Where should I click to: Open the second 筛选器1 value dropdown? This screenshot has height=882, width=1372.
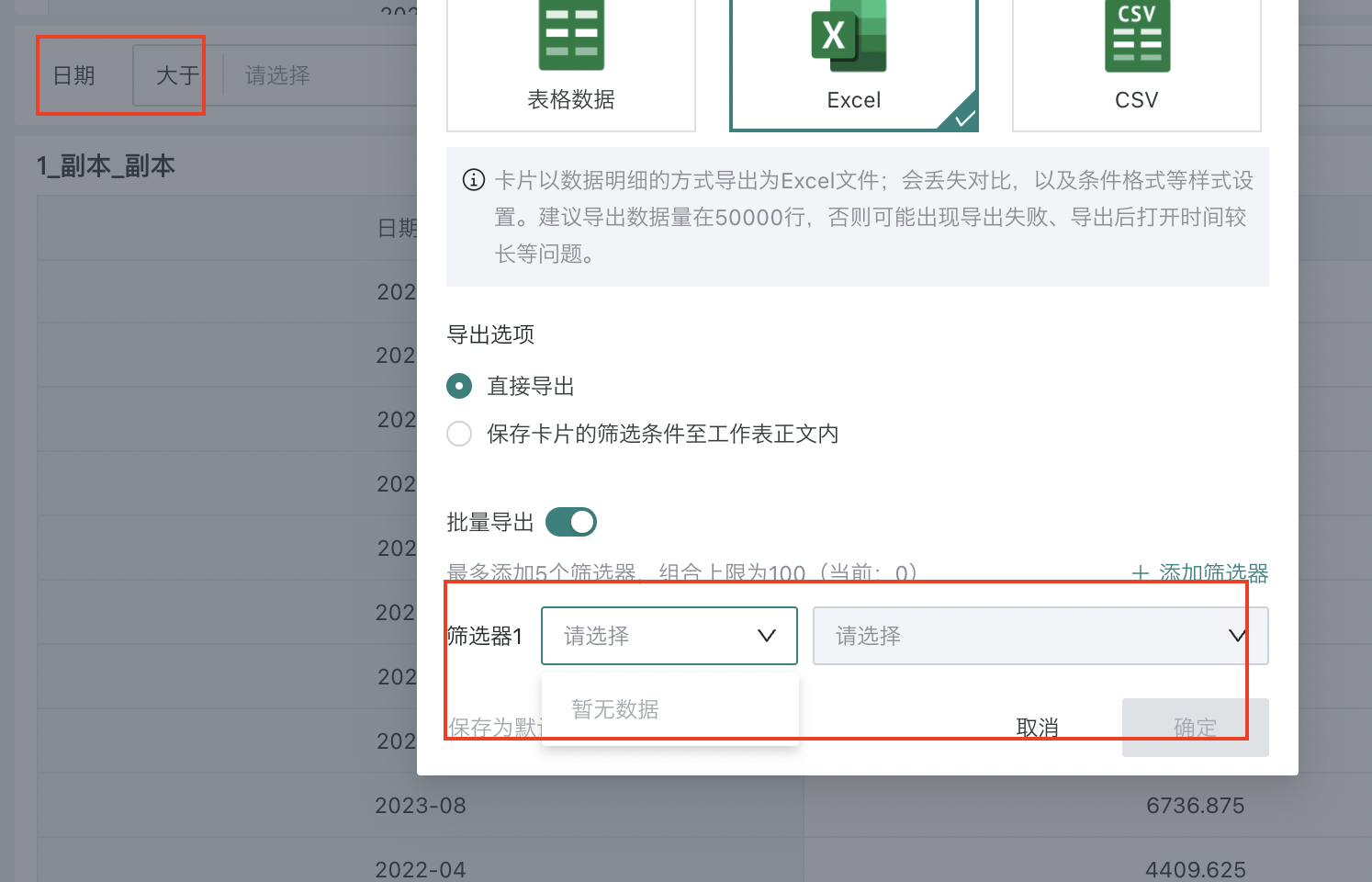(x=1040, y=636)
